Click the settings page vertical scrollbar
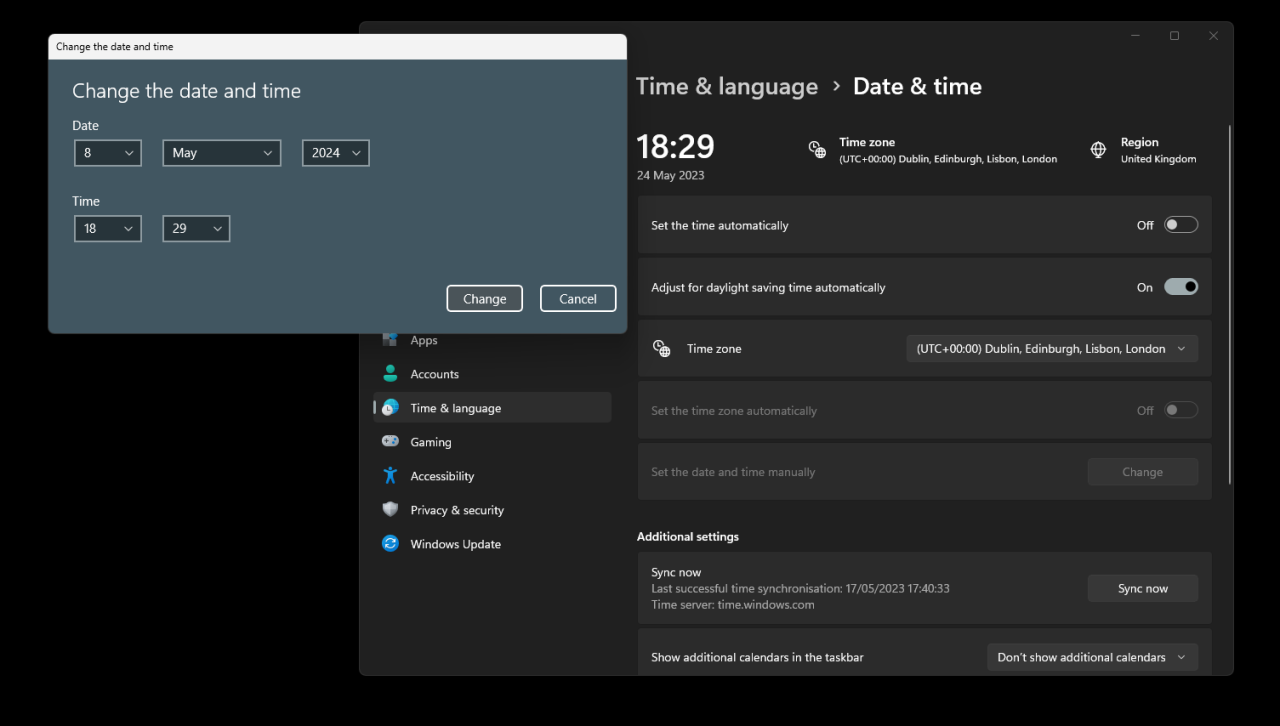 tap(1229, 300)
